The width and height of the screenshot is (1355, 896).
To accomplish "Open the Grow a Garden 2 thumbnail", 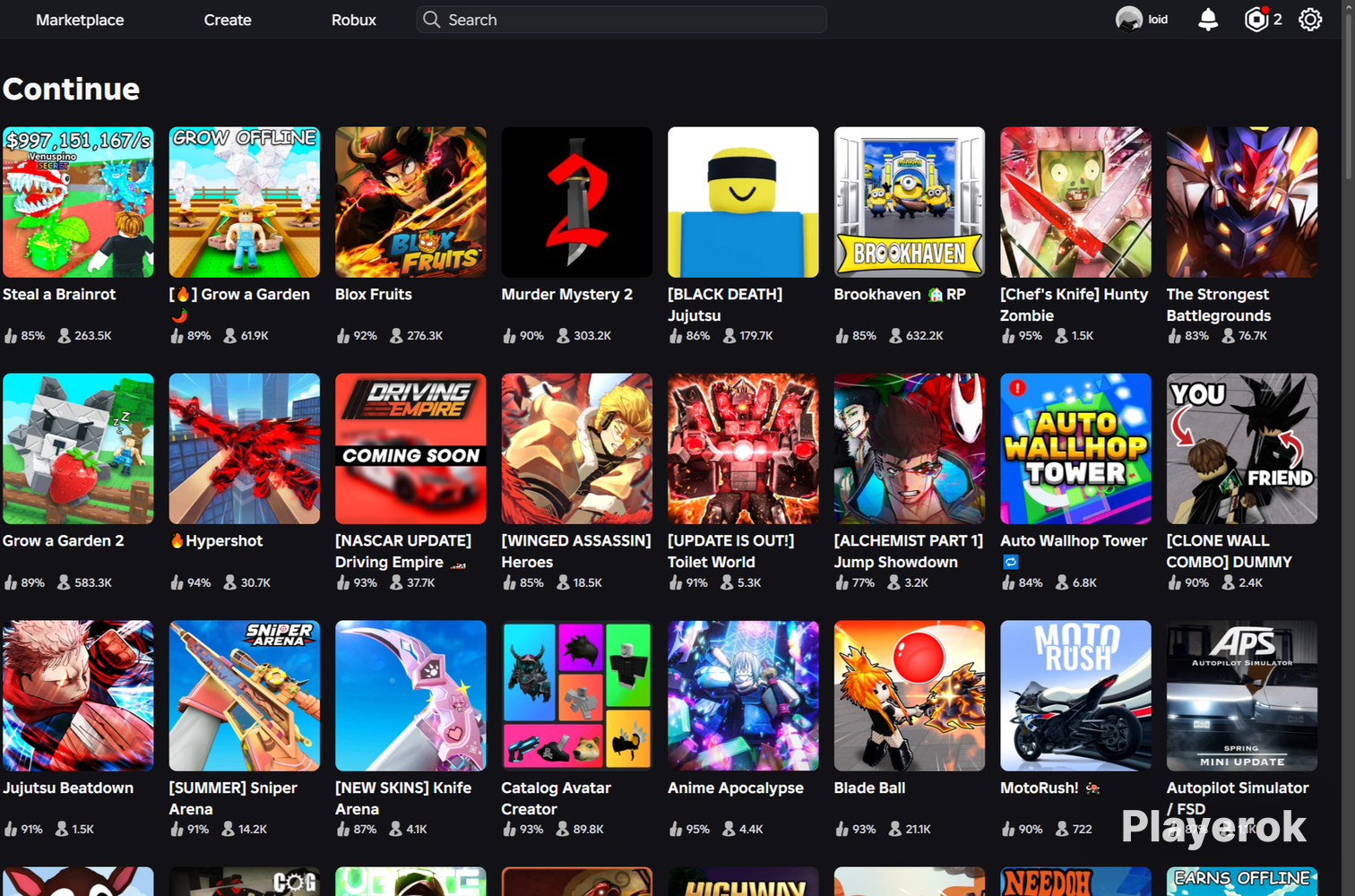I will [x=78, y=449].
